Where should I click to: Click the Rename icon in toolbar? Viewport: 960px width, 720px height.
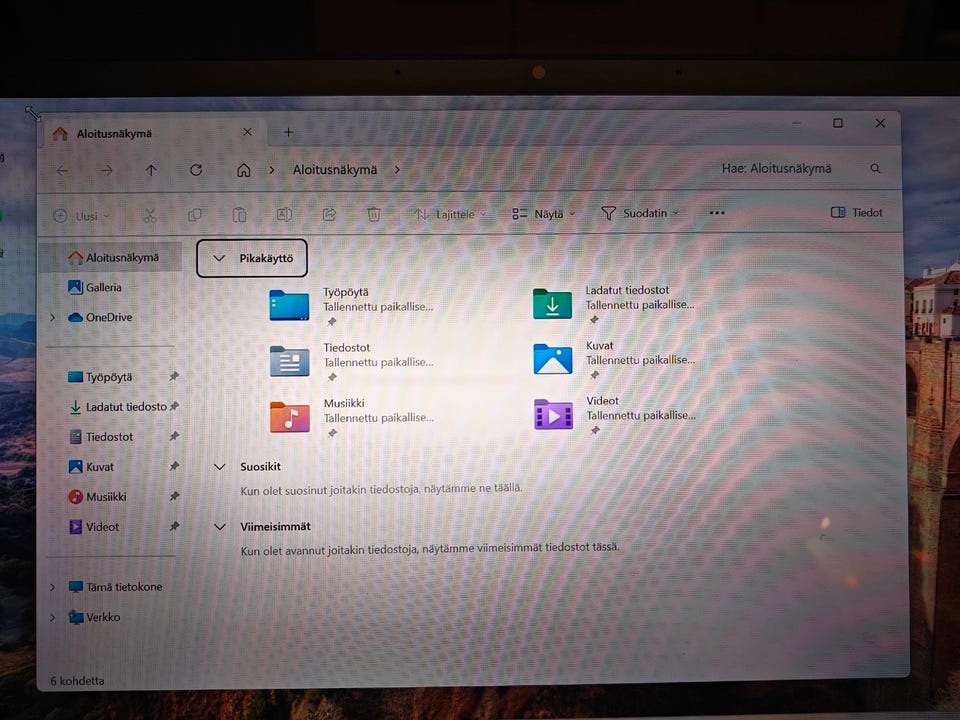pyautogui.click(x=284, y=214)
